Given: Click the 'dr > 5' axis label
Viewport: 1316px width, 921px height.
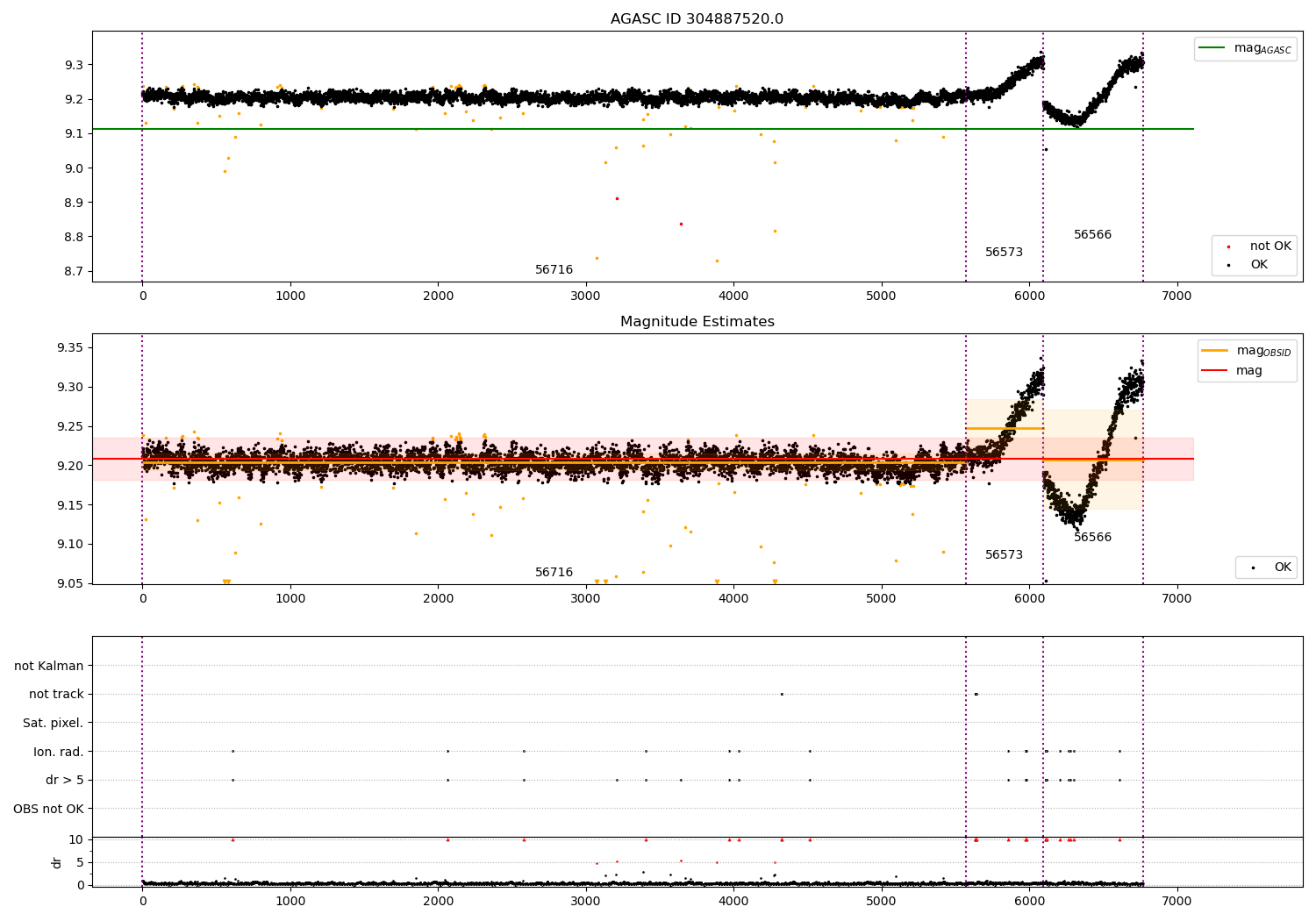Looking at the screenshot, I should coord(65,780).
